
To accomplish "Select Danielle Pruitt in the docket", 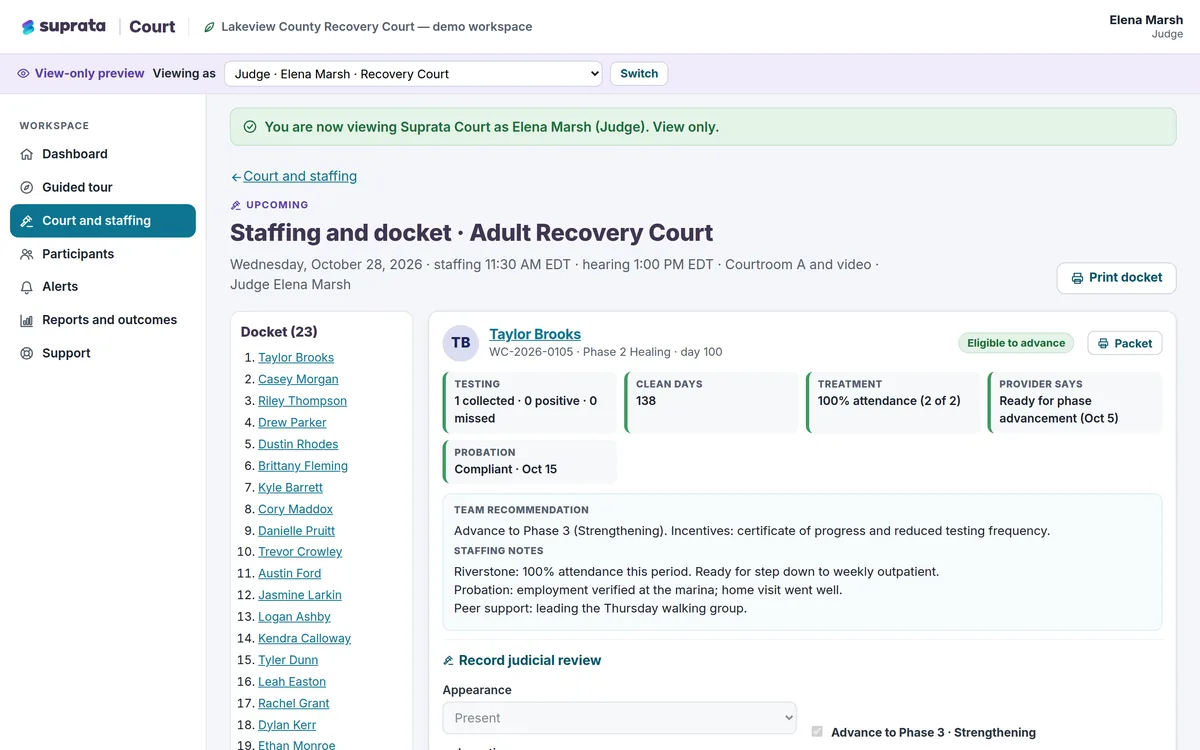I will (296, 531).
